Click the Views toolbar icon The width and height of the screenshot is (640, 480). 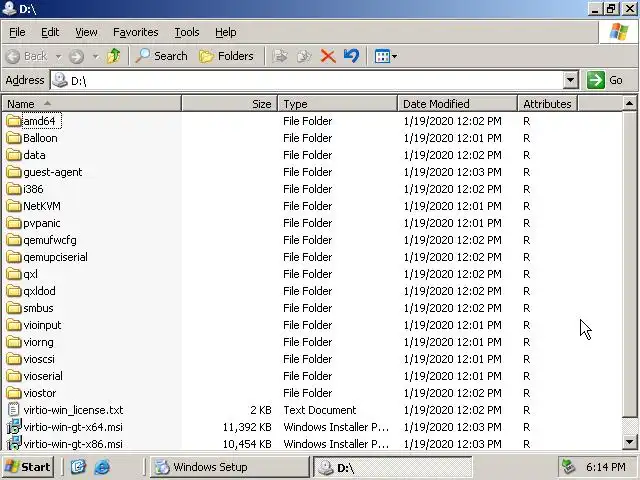coord(382,56)
